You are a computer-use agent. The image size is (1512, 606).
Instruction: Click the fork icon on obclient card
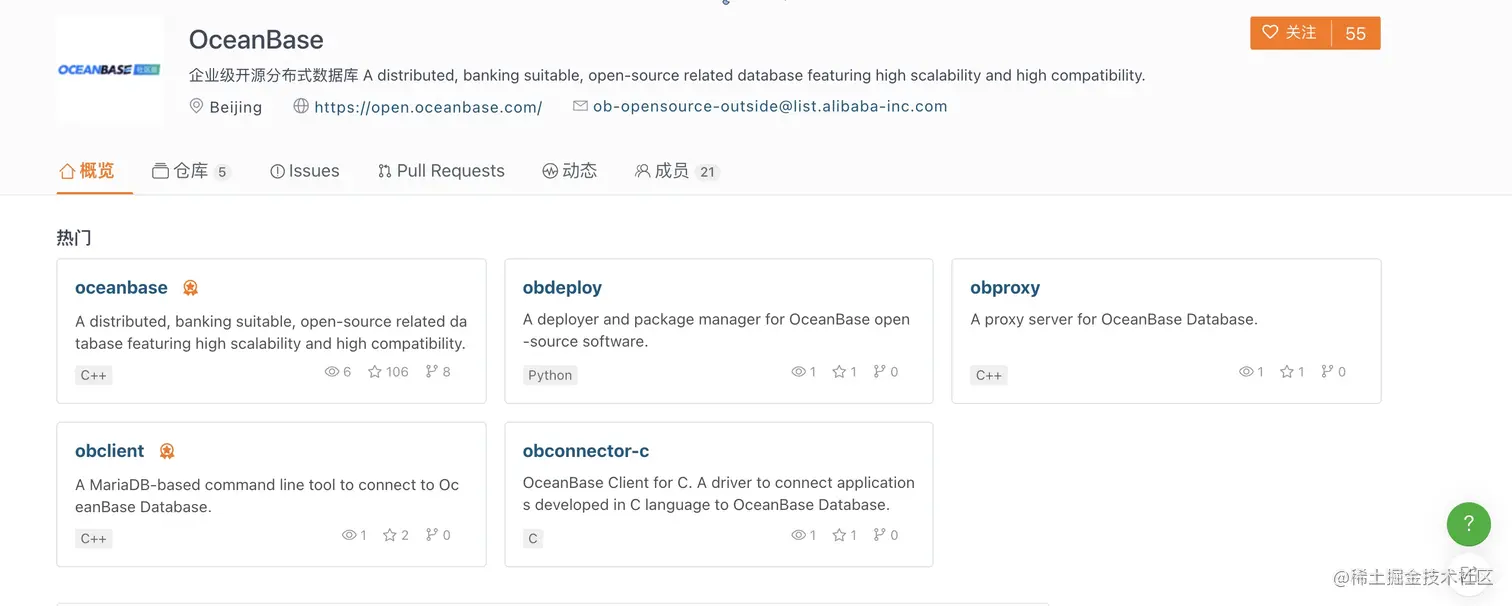coord(431,535)
